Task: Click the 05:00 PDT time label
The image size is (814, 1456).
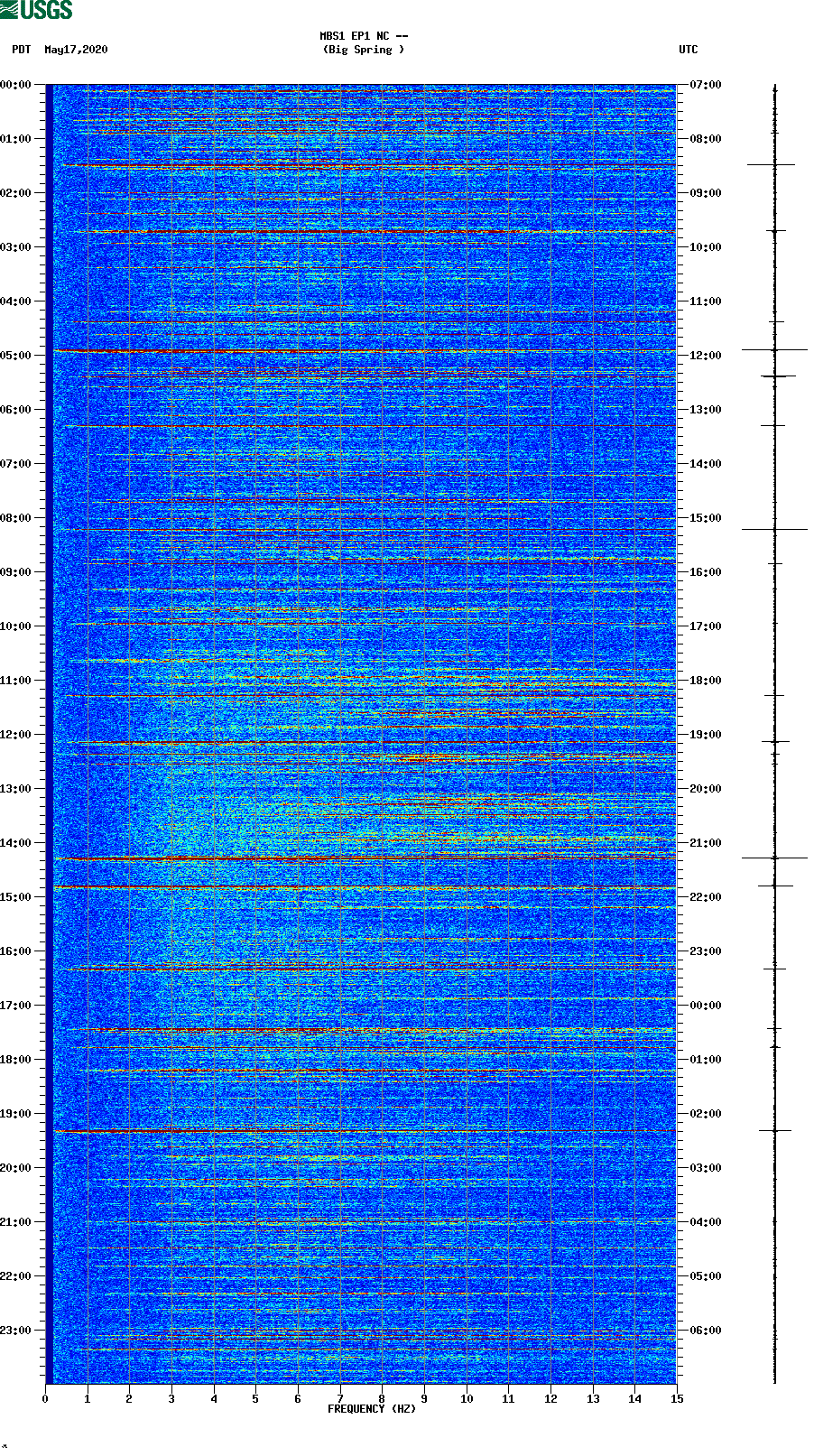Action: [16, 356]
